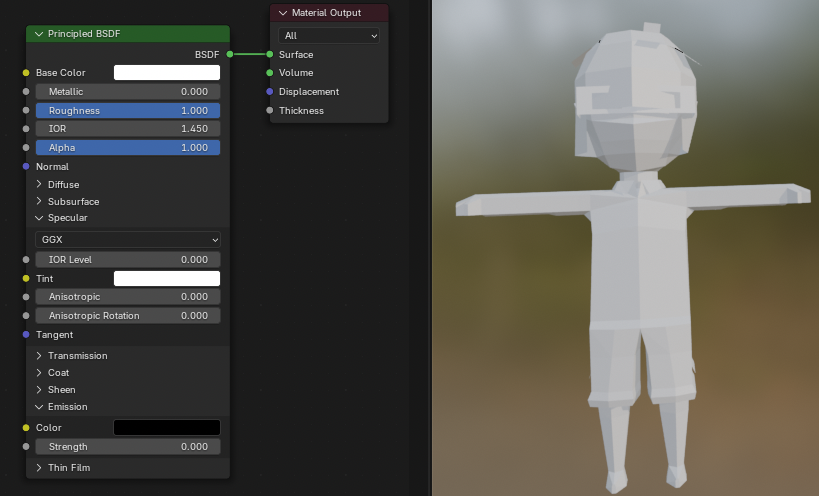
Task: Expand the Diffuse panel
Action: tap(39, 184)
